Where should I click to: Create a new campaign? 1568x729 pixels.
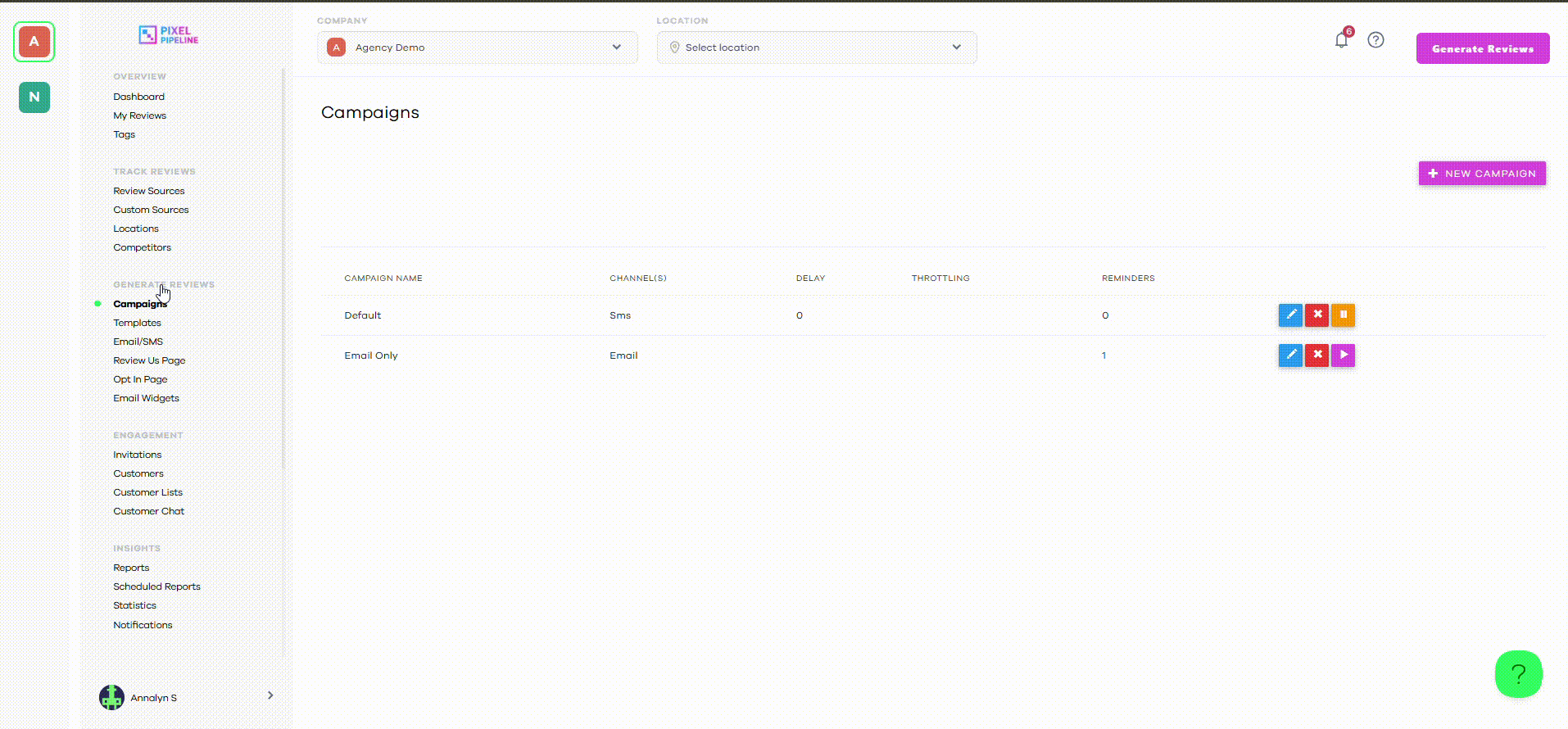coord(1482,174)
